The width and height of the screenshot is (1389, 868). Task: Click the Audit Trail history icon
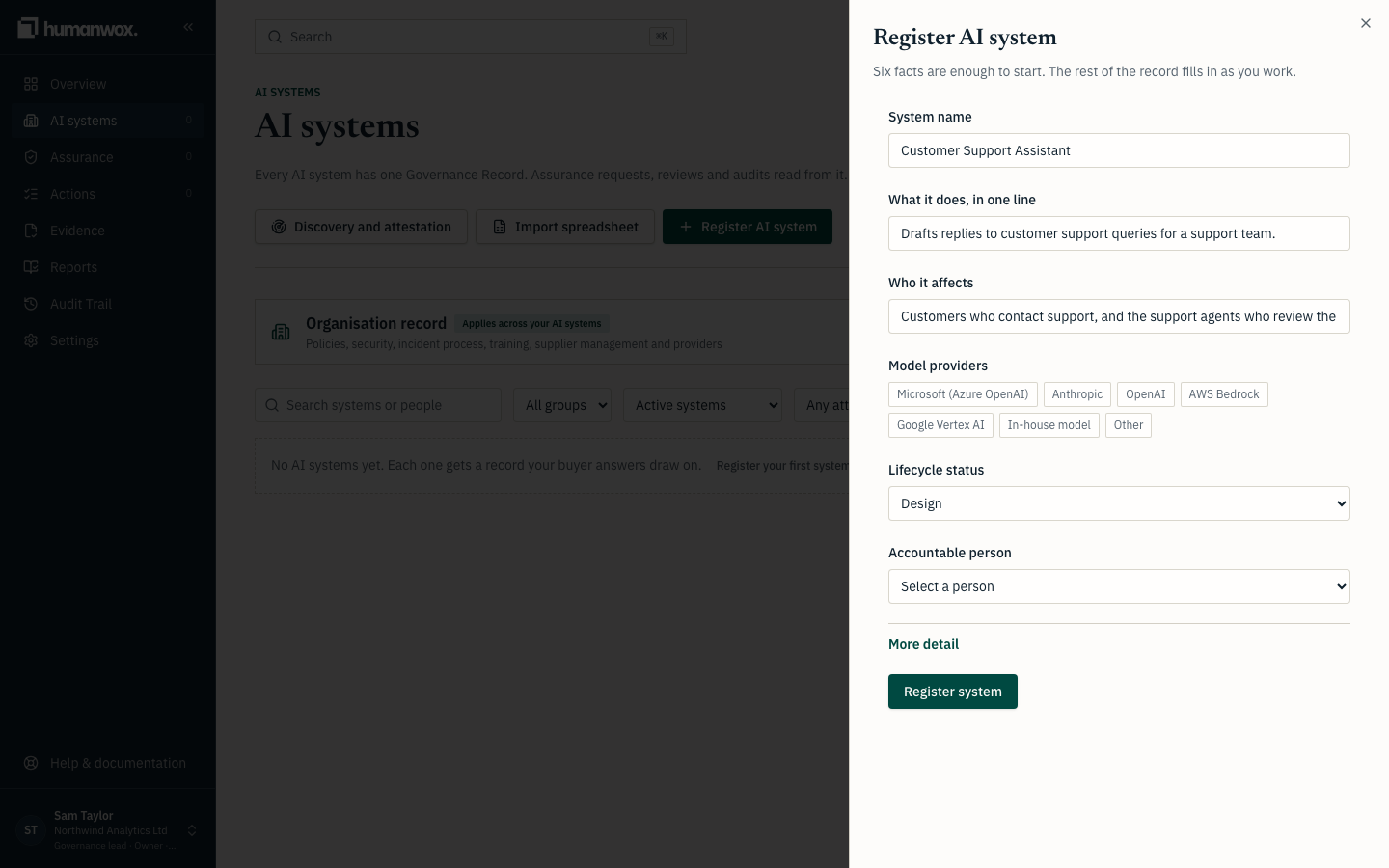31,304
